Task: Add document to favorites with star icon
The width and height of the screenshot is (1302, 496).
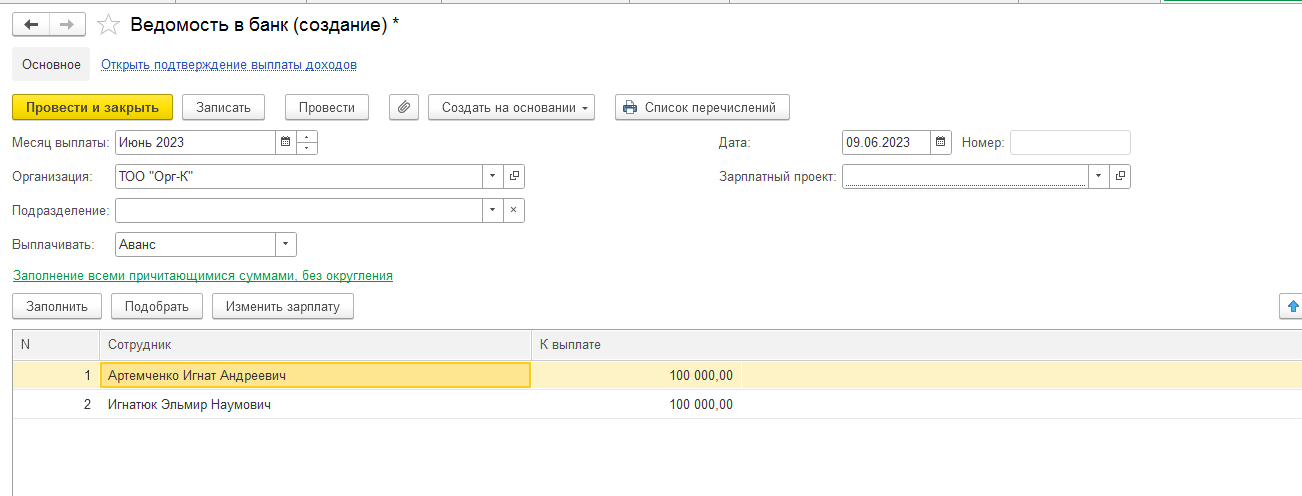Action: coord(110,25)
